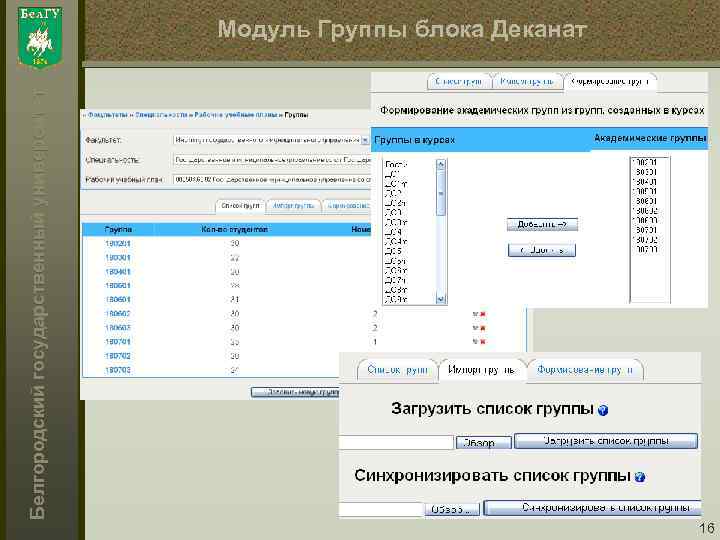Open Специальности breadcrumb link
This screenshot has width=720, height=540.
point(162,115)
